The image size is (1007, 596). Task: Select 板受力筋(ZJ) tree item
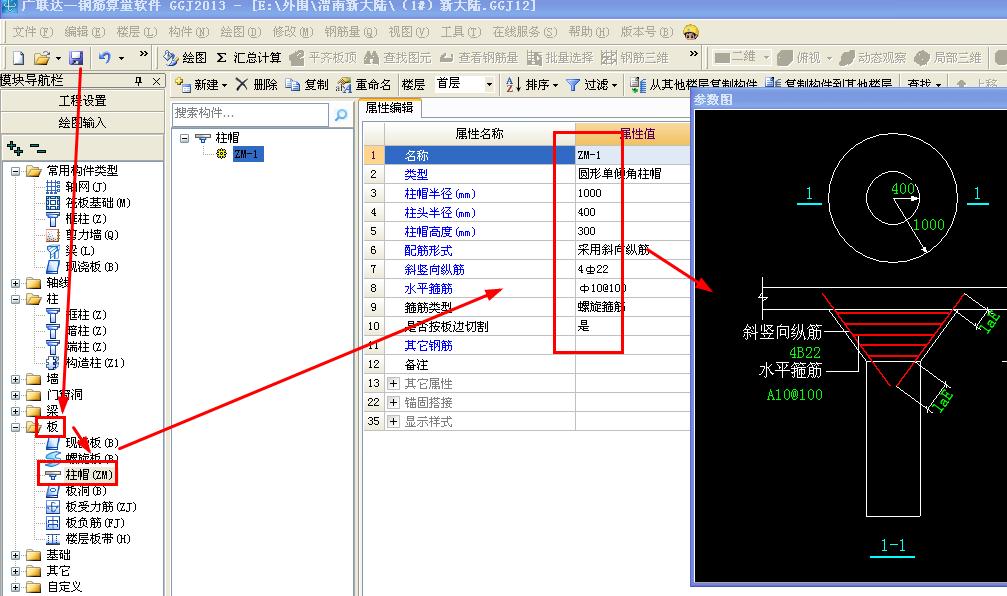(x=100, y=507)
